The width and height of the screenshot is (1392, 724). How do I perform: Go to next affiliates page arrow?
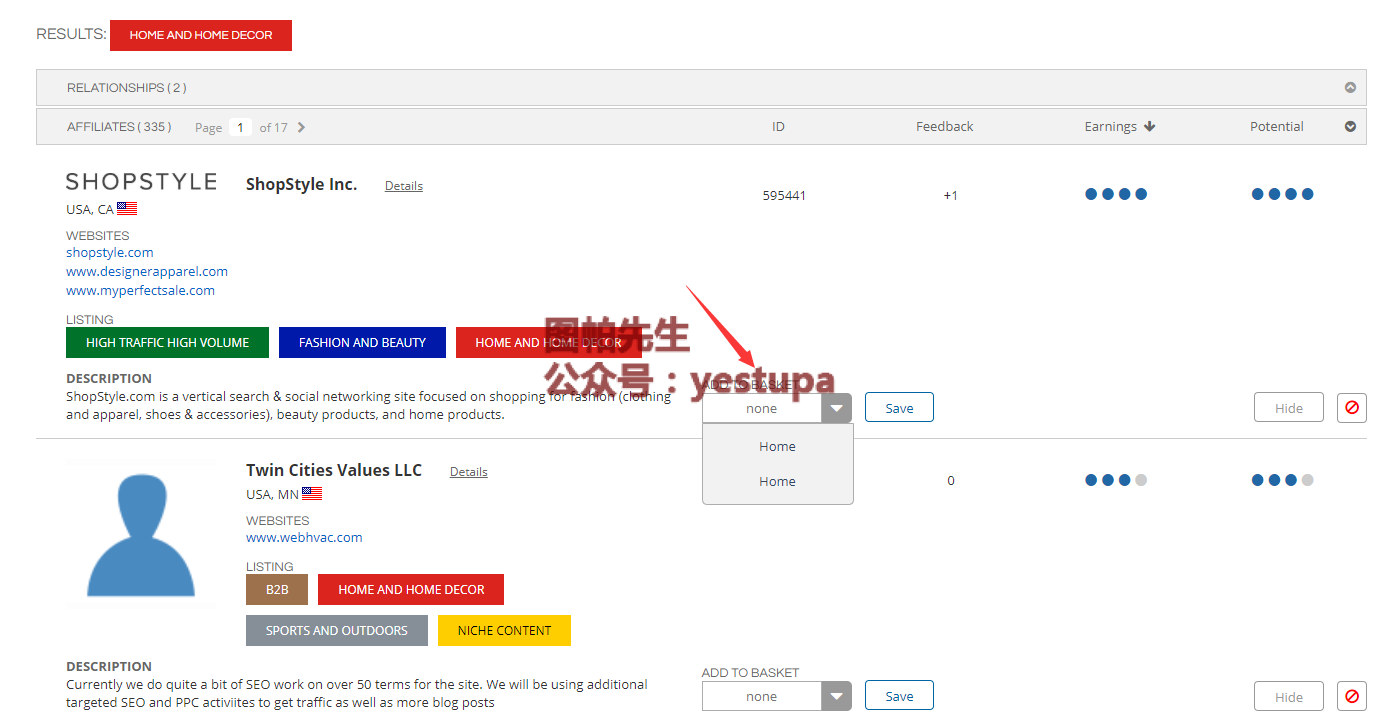[x=301, y=127]
